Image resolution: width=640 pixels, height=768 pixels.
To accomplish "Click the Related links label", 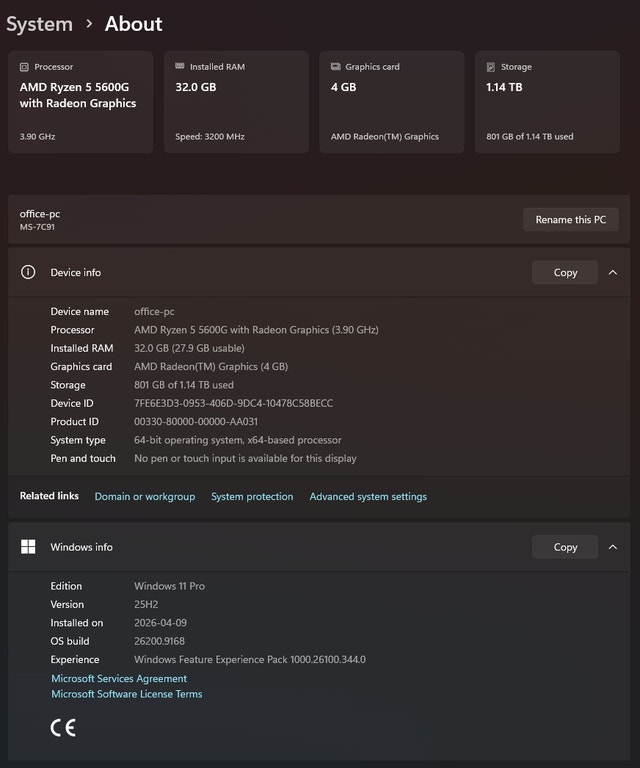I will 49,496.
